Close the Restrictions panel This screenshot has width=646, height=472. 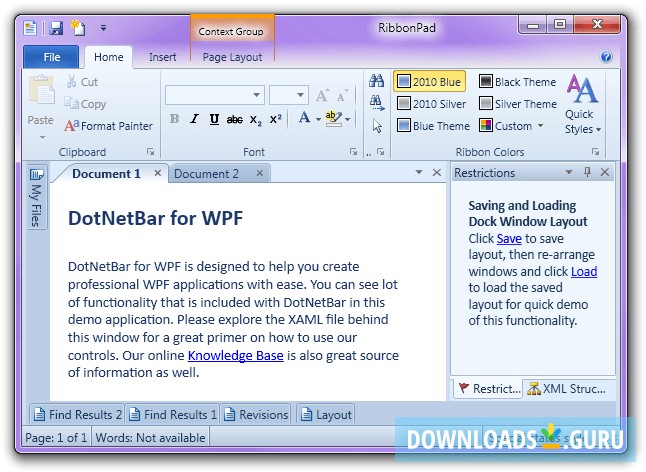[605, 172]
